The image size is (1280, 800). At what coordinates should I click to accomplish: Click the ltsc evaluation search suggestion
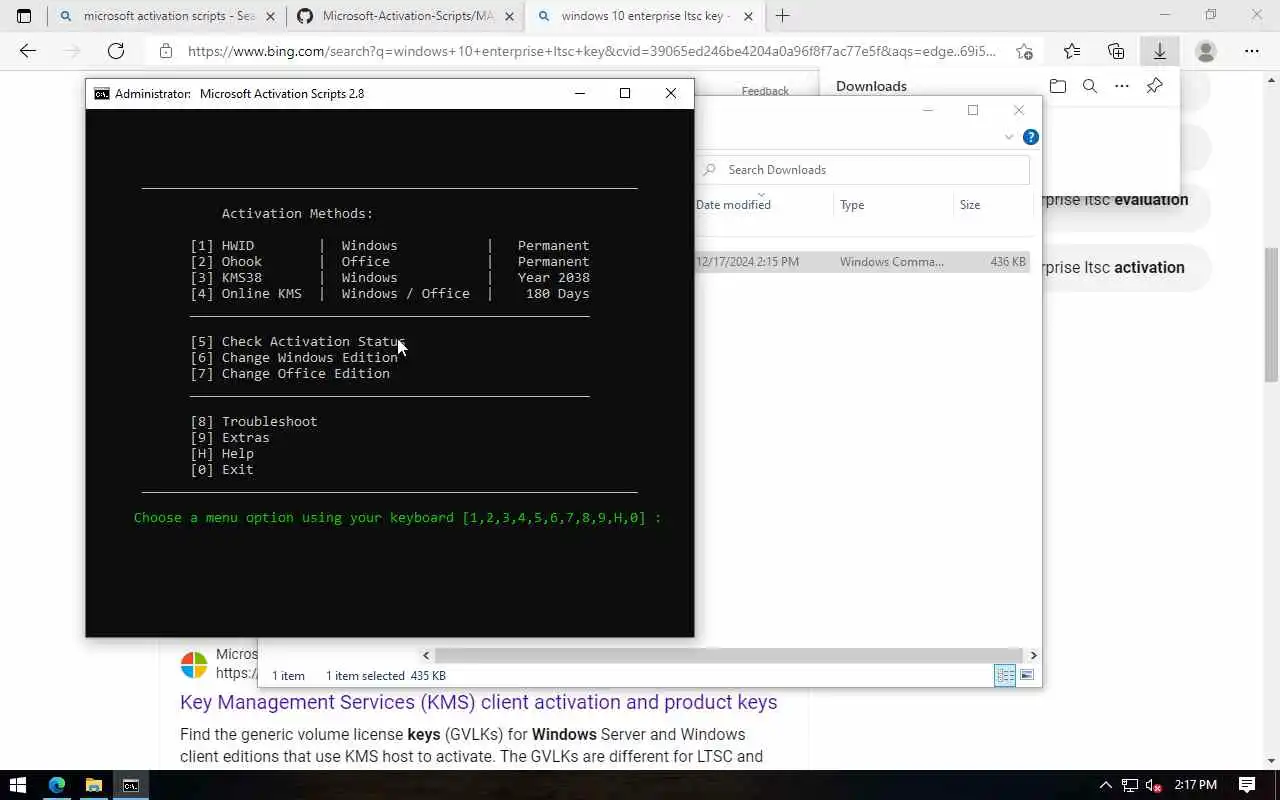pos(1115,199)
